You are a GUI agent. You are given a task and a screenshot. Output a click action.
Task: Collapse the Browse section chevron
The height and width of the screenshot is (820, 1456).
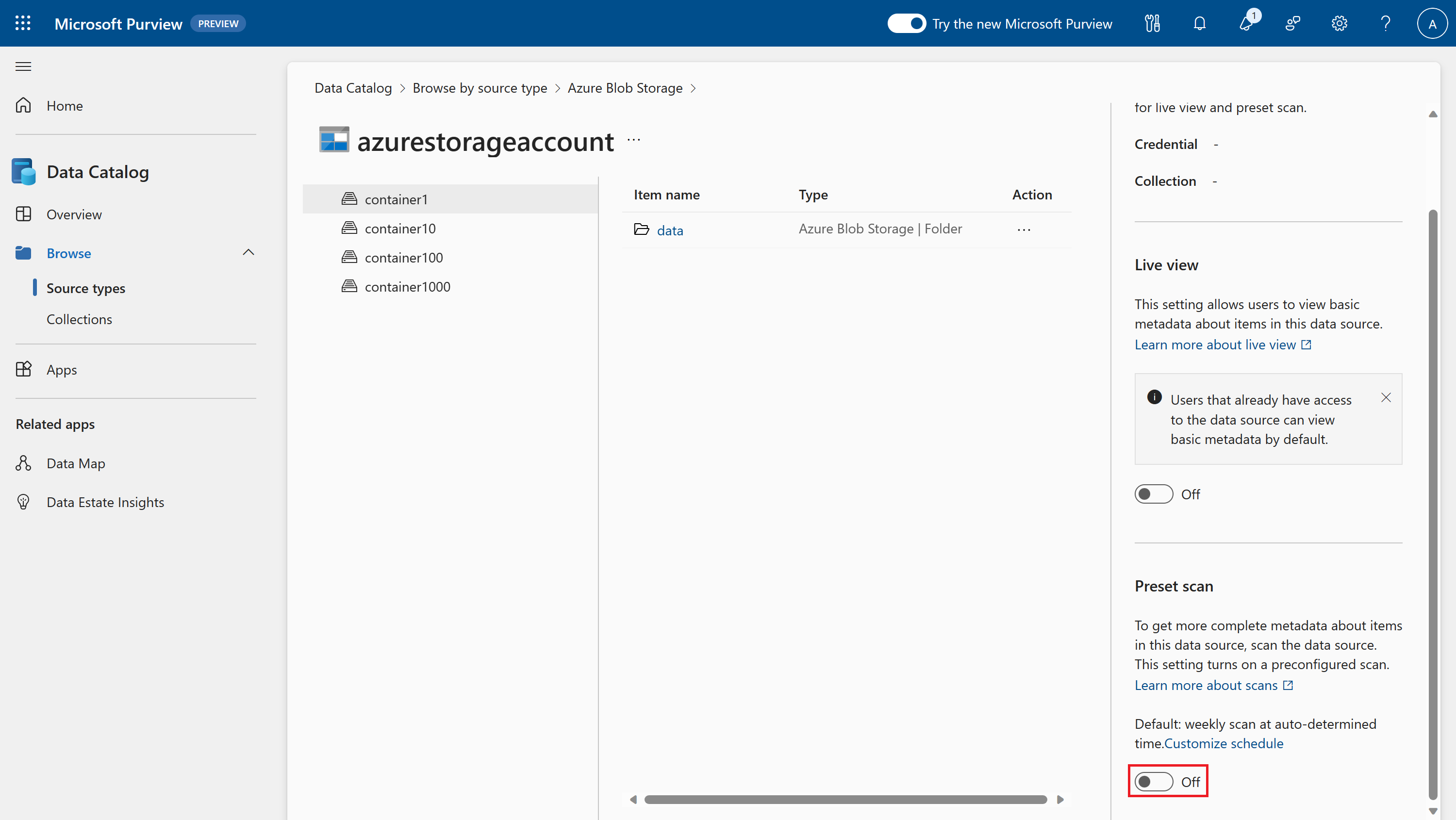248,253
